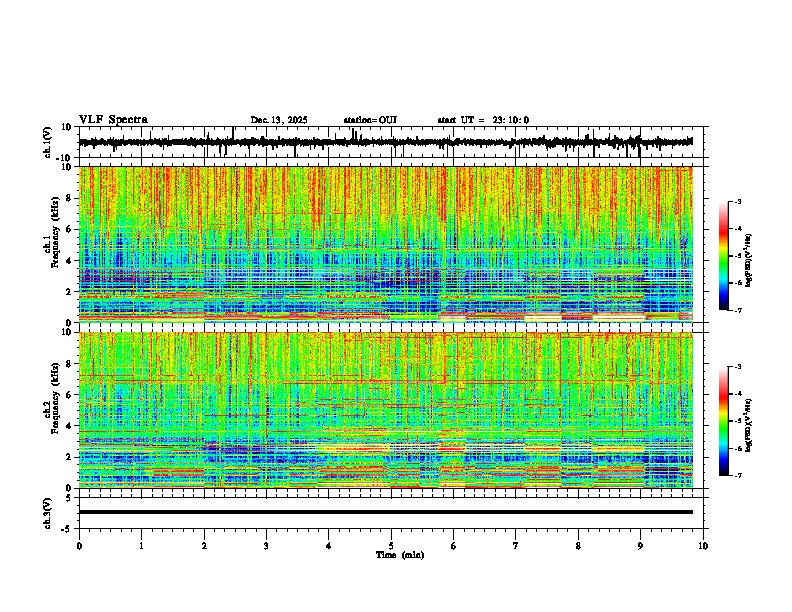Viewport: 792px width, 612px height.
Task: Select the date text "Dec. 13, 2025"
Action: [x=279, y=120]
